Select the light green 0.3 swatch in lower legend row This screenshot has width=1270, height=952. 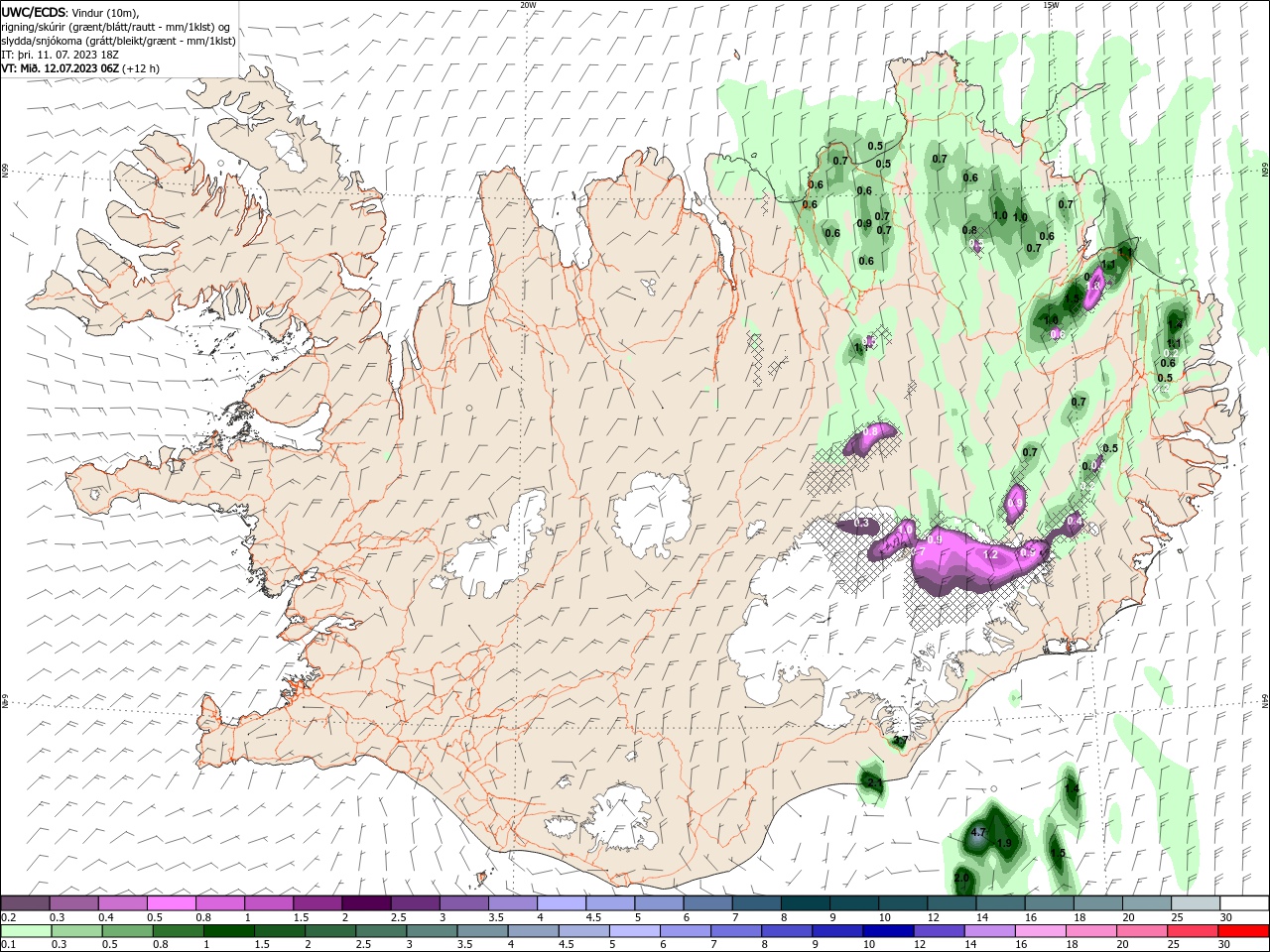(x=77, y=931)
